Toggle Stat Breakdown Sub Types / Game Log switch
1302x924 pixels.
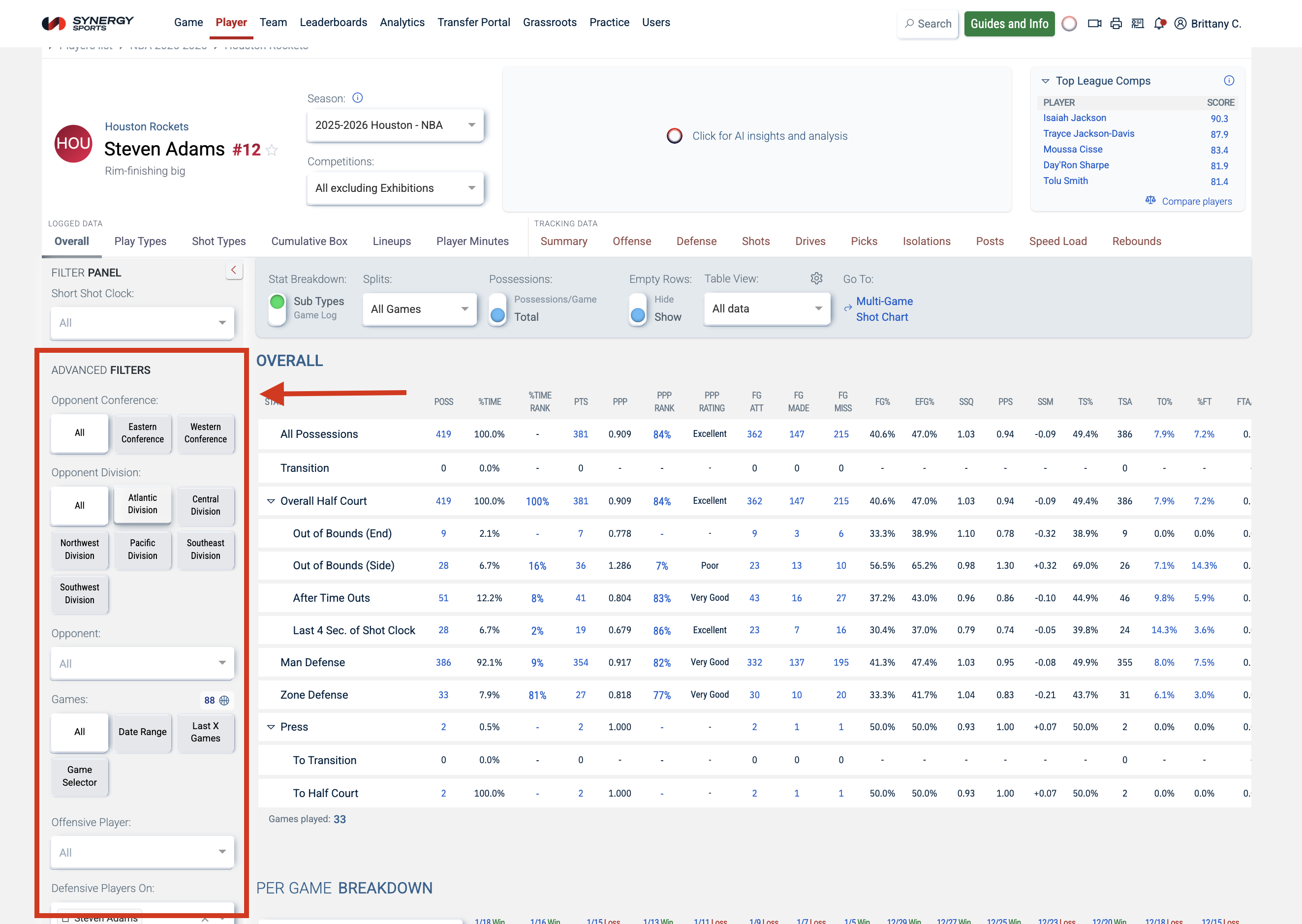click(277, 308)
